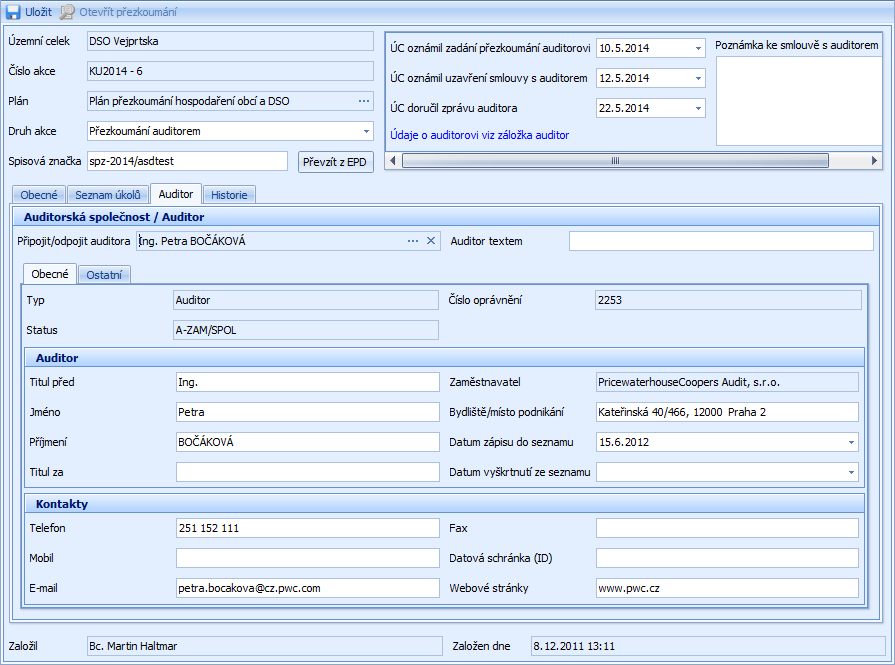This screenshot has height=665, width=895.
Task: Click the Číslo oprávnění value 2253
Action: 728,300
